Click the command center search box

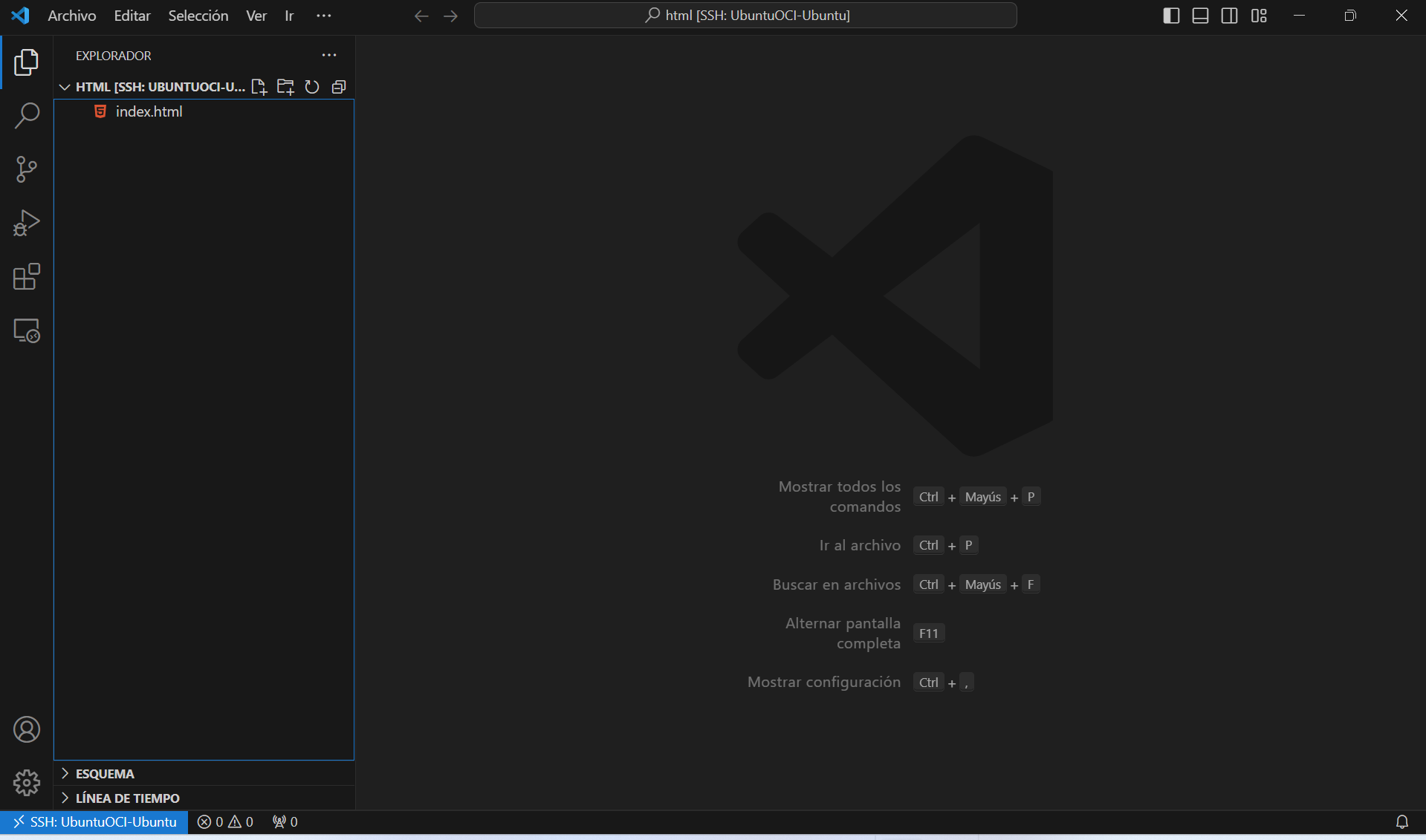745,15
